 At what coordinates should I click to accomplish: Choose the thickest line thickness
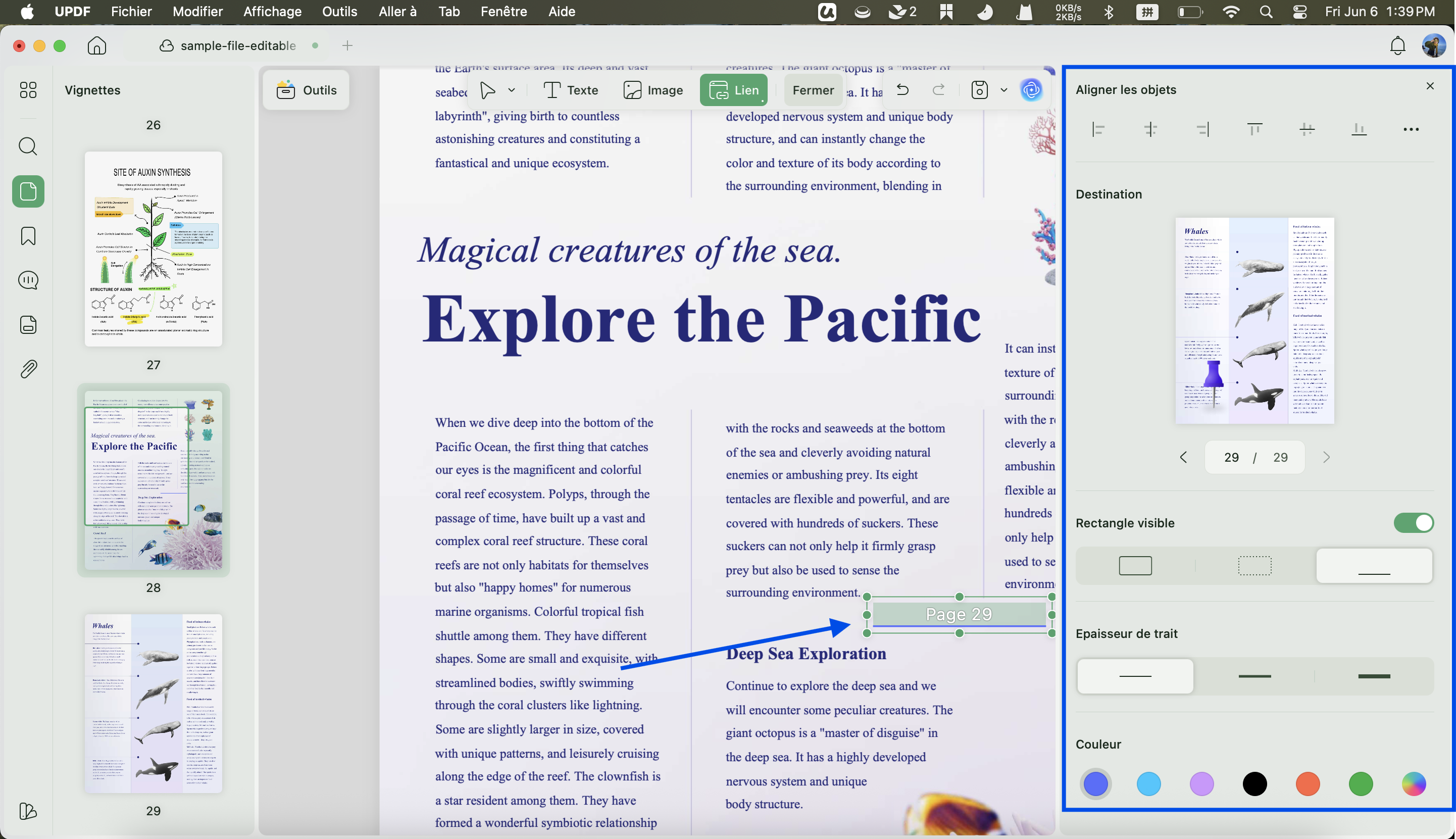click(1374, 676)
